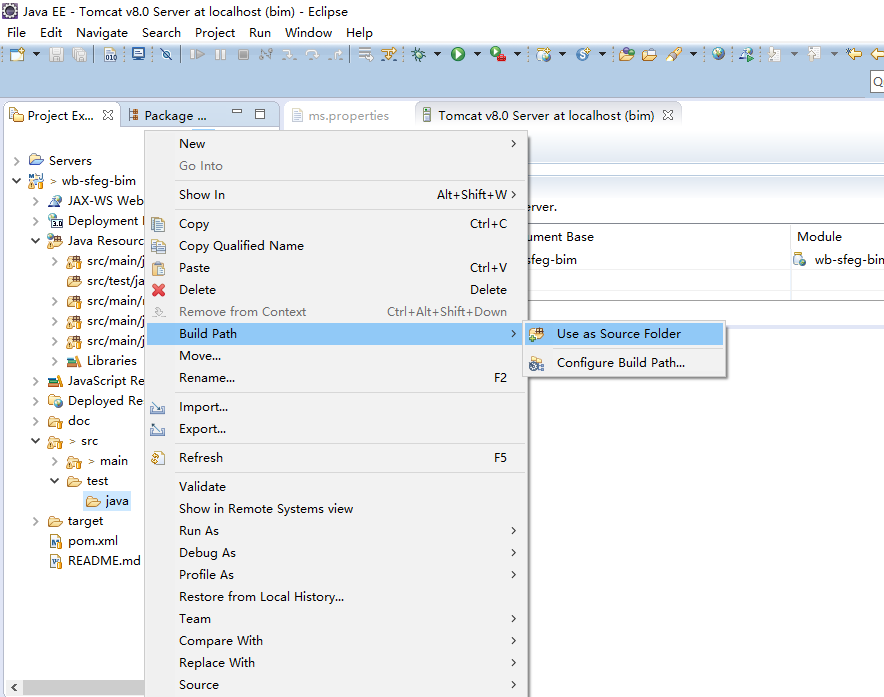Image resolution: width=884 pixels, height=697 pixels.
Task: Click the green Run icon
Action: click(458, 54)
